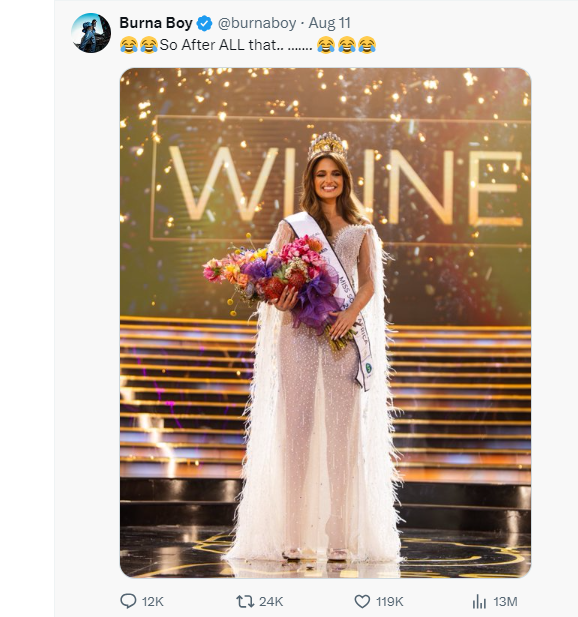Screen dimensions: 578x617
Task: Open Burna Boy's profile avatar
Action: click(x=91, y=33)
